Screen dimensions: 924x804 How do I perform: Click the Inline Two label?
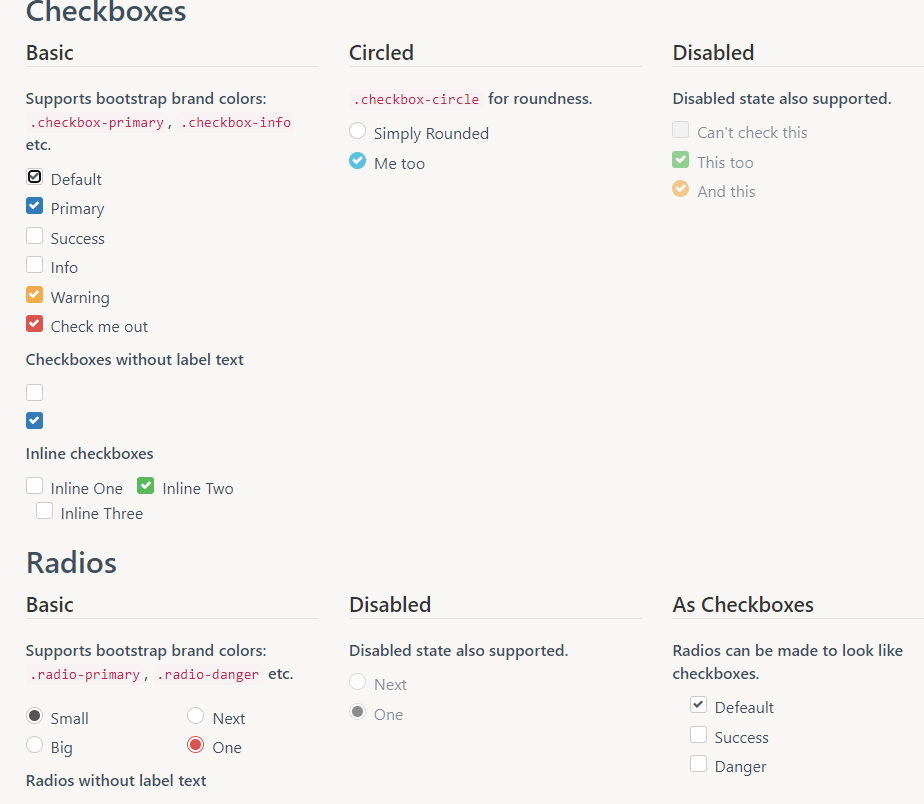[x=198, y=489]
